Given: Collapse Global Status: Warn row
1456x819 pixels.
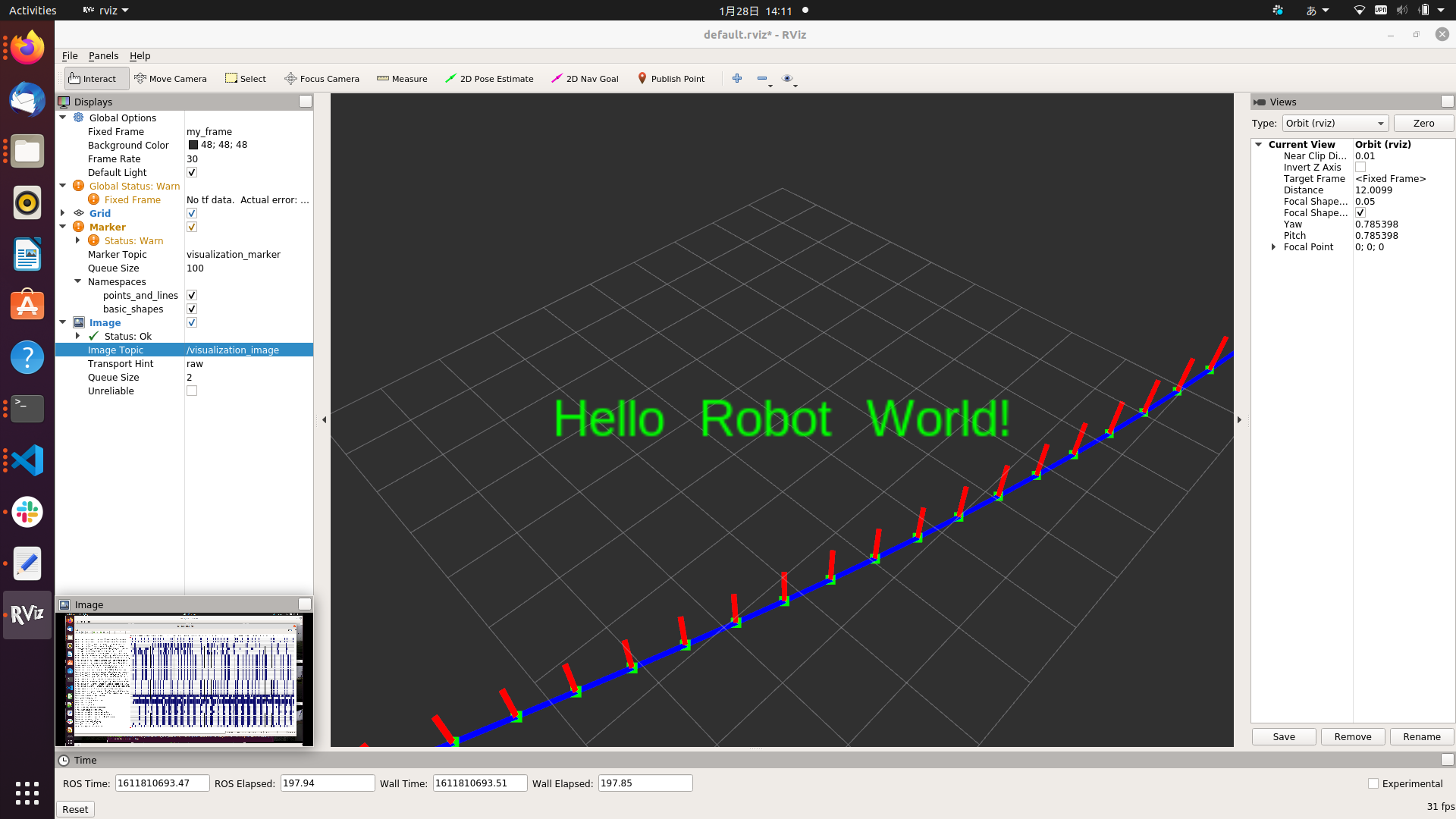Looking at the screenshot, I should (63, 186).
